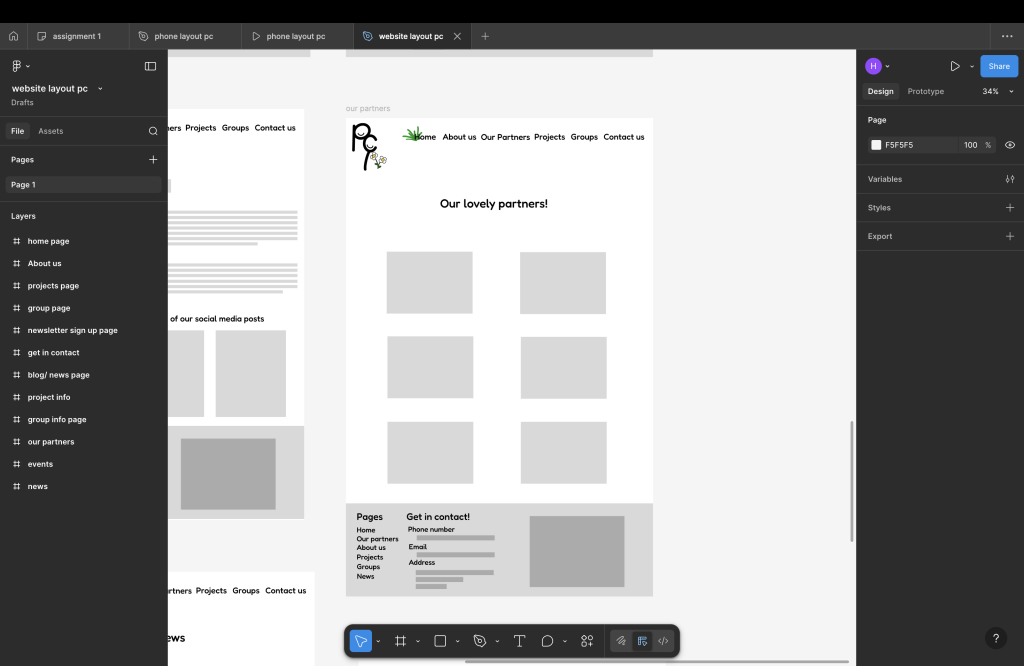Switch to Dev Mode code toggle
Image resolution: width=1024 pixels, height=666 pixels.
pyautogui.click(x=663, y=641)
